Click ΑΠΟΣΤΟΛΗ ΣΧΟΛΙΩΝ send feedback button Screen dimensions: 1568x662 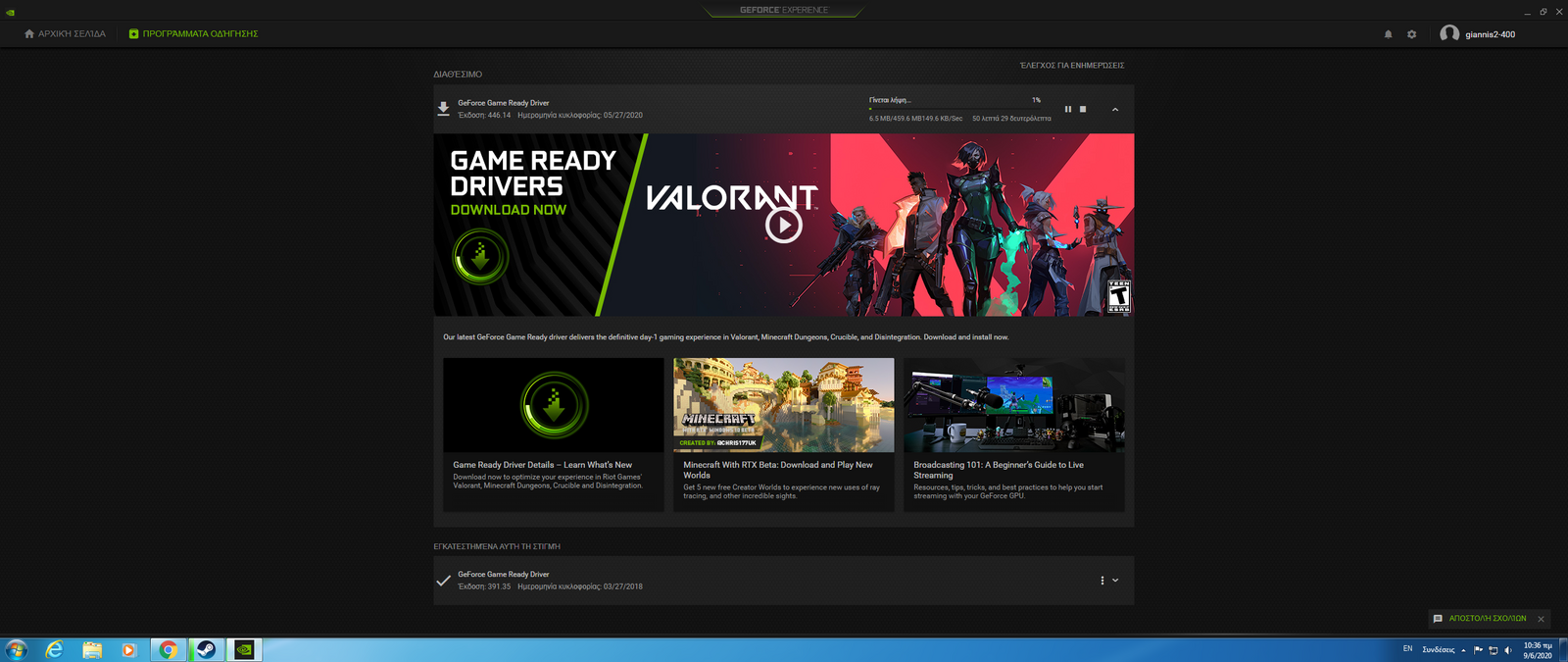coord(1480,619)
